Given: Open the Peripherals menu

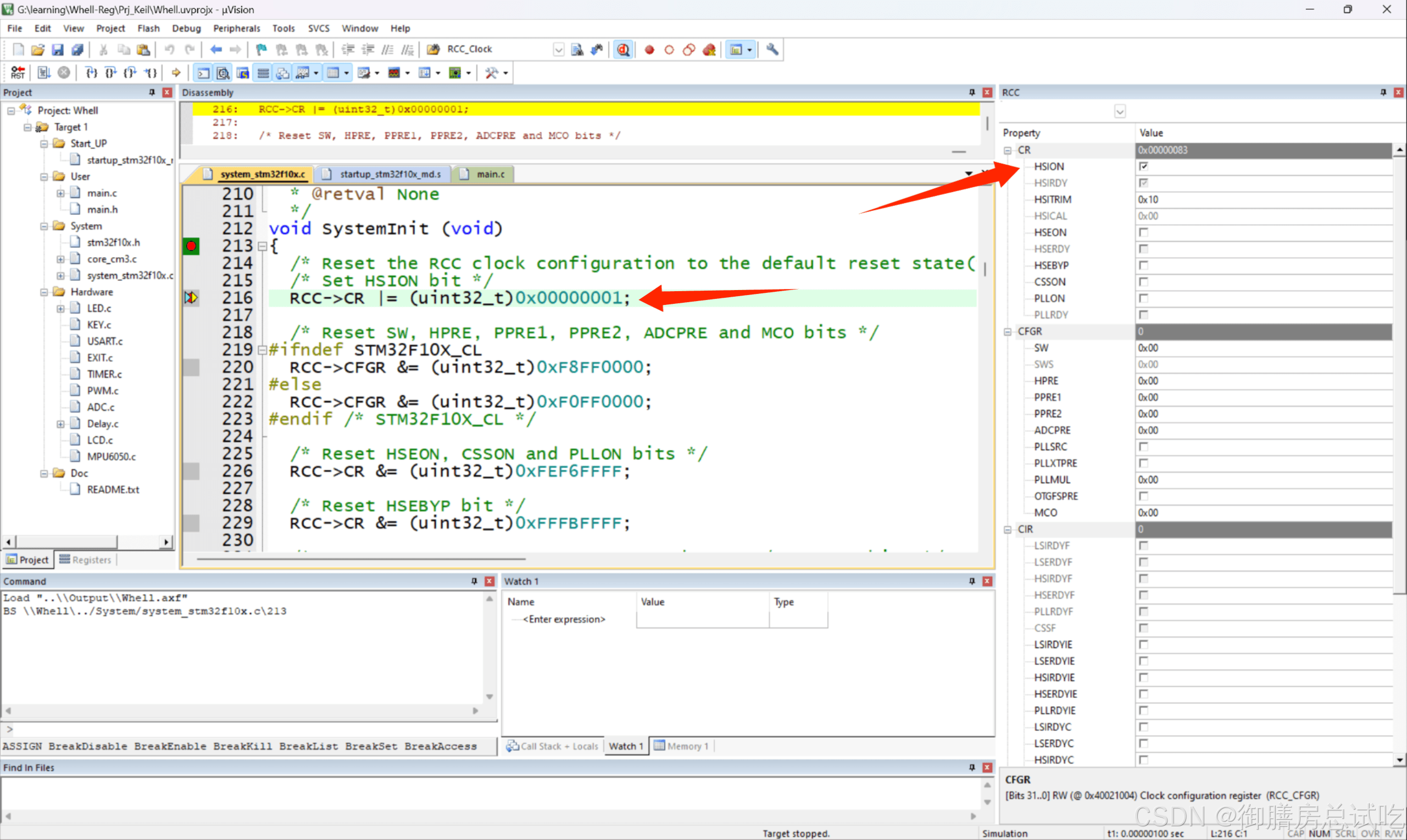Looking at the screenshot, I should point(237,29).
